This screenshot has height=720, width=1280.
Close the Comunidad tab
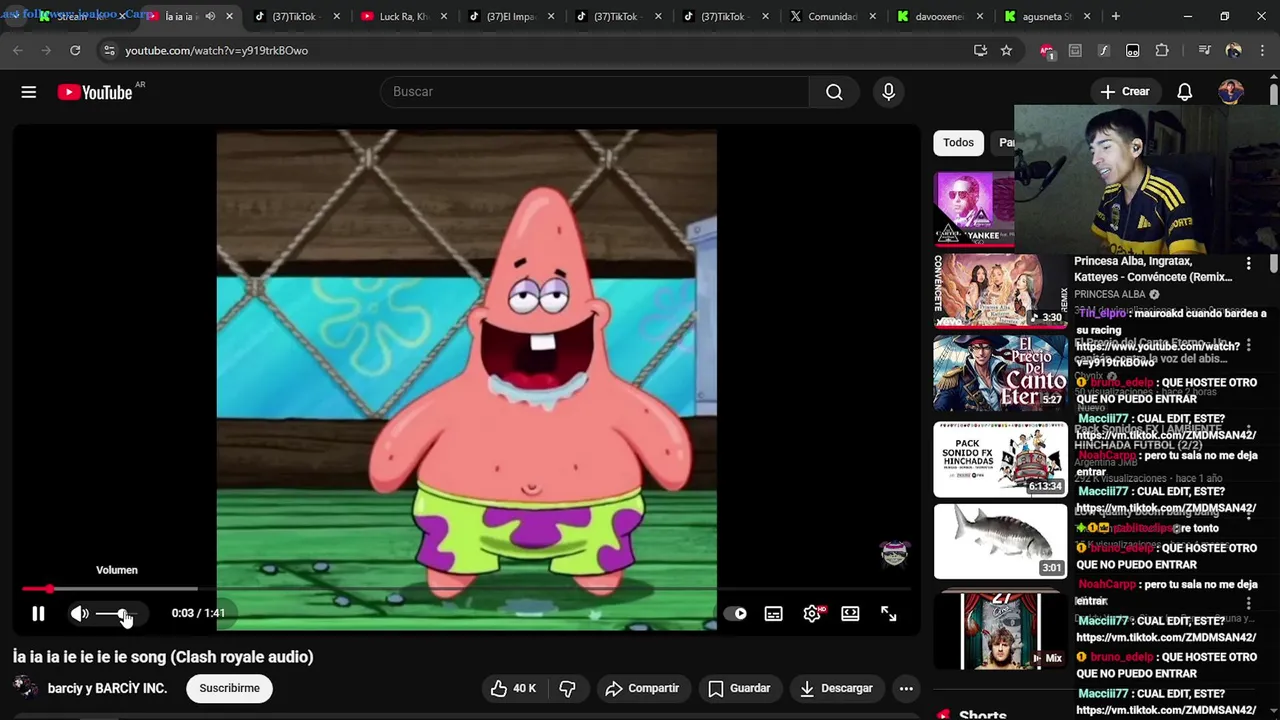click(873, 16)
